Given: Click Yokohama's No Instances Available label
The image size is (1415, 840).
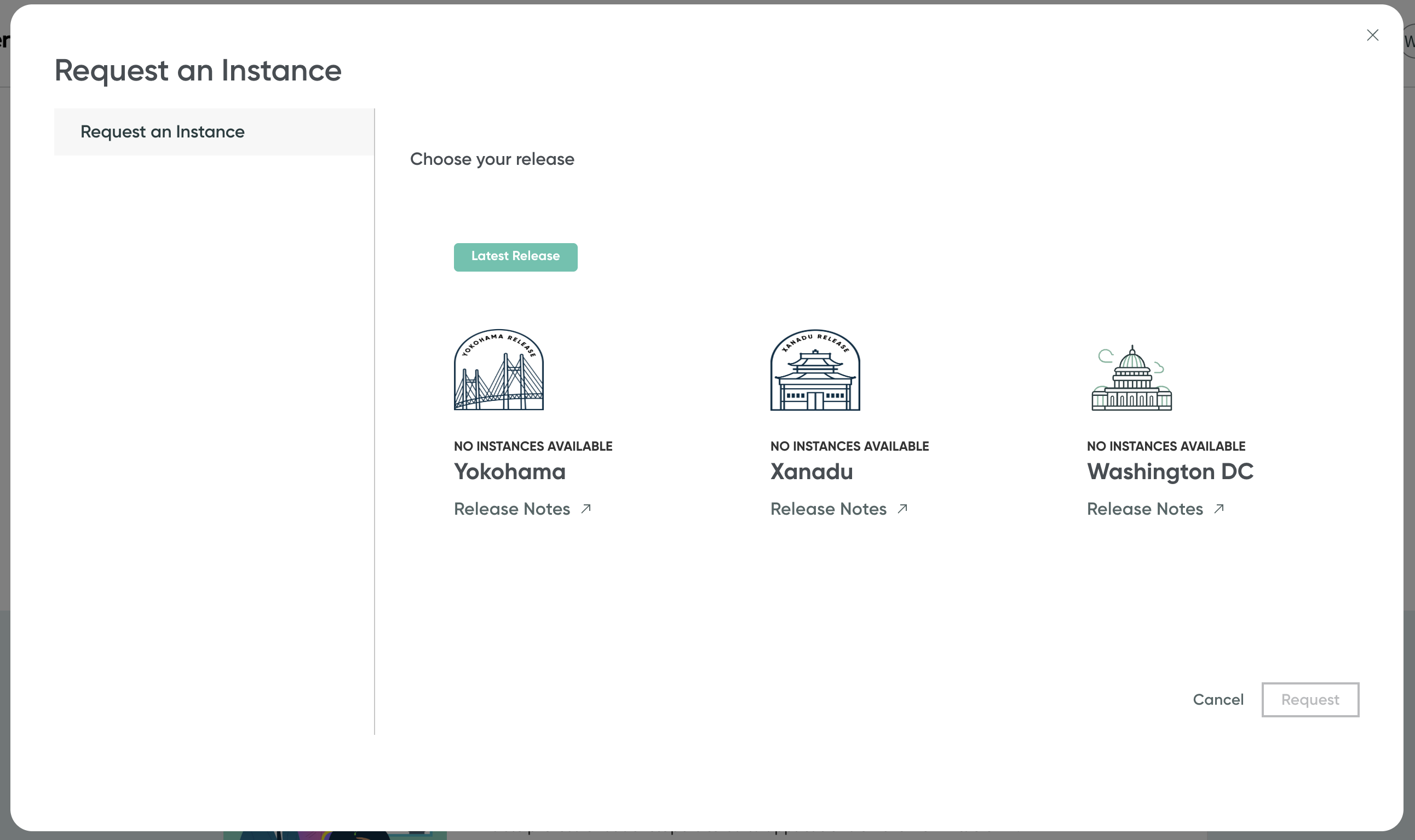Looking at the screenshot, I should (x=533, y=446).
